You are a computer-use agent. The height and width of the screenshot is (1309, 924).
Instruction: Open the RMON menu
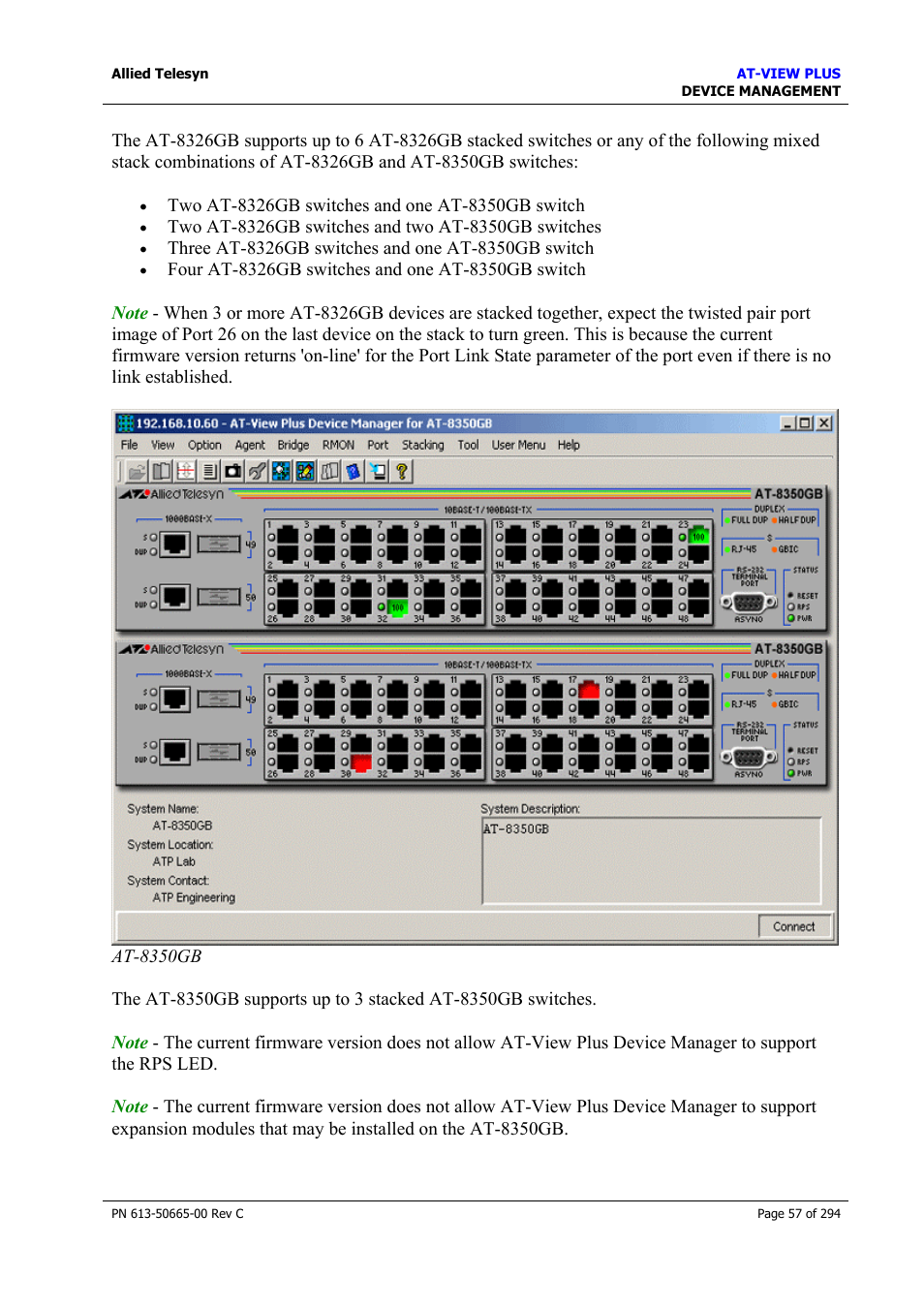pyautogui.click(x=338, y=446)
